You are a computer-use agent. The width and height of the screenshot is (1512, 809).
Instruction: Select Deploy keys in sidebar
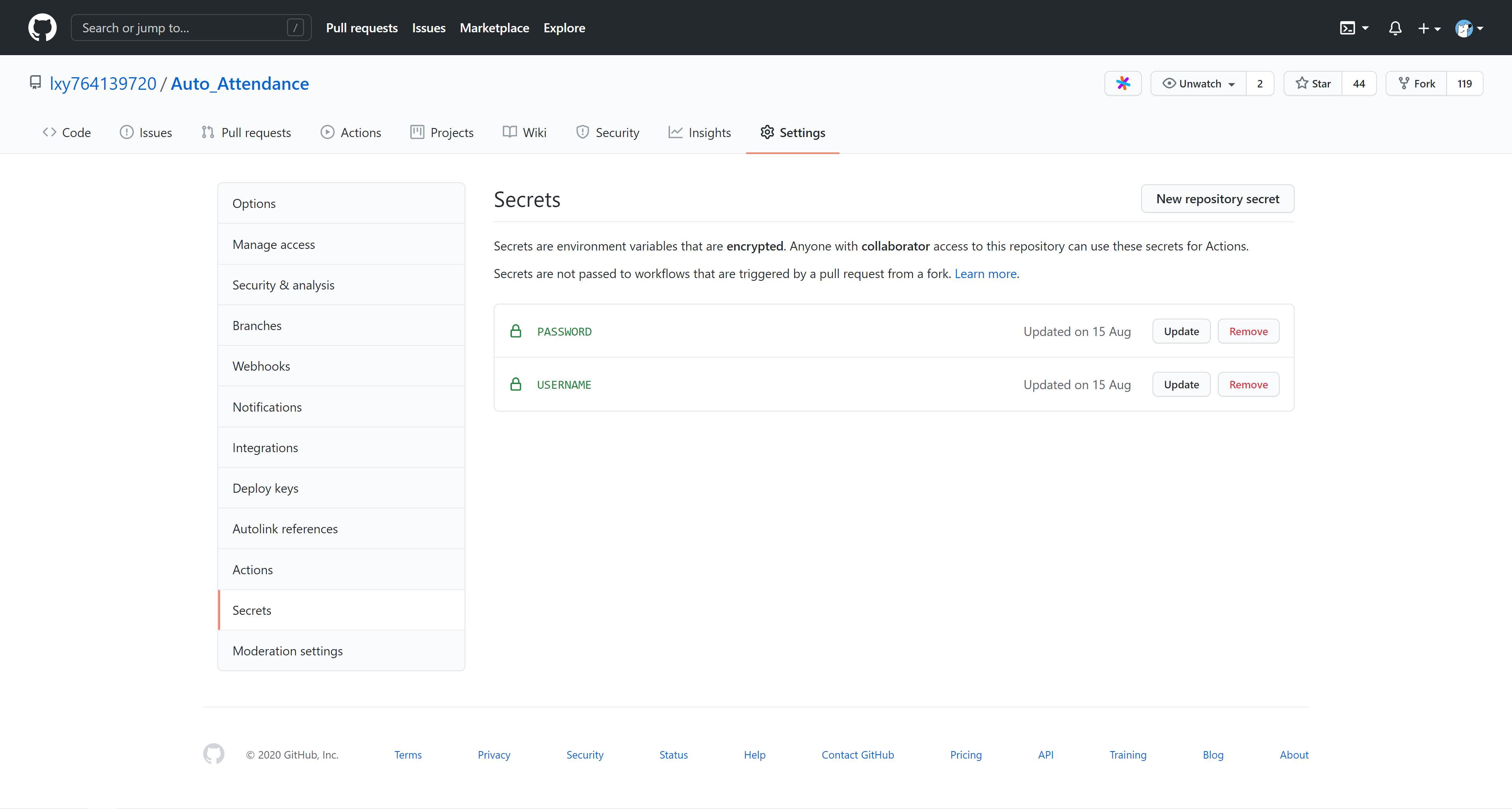[x=342, y=488]
